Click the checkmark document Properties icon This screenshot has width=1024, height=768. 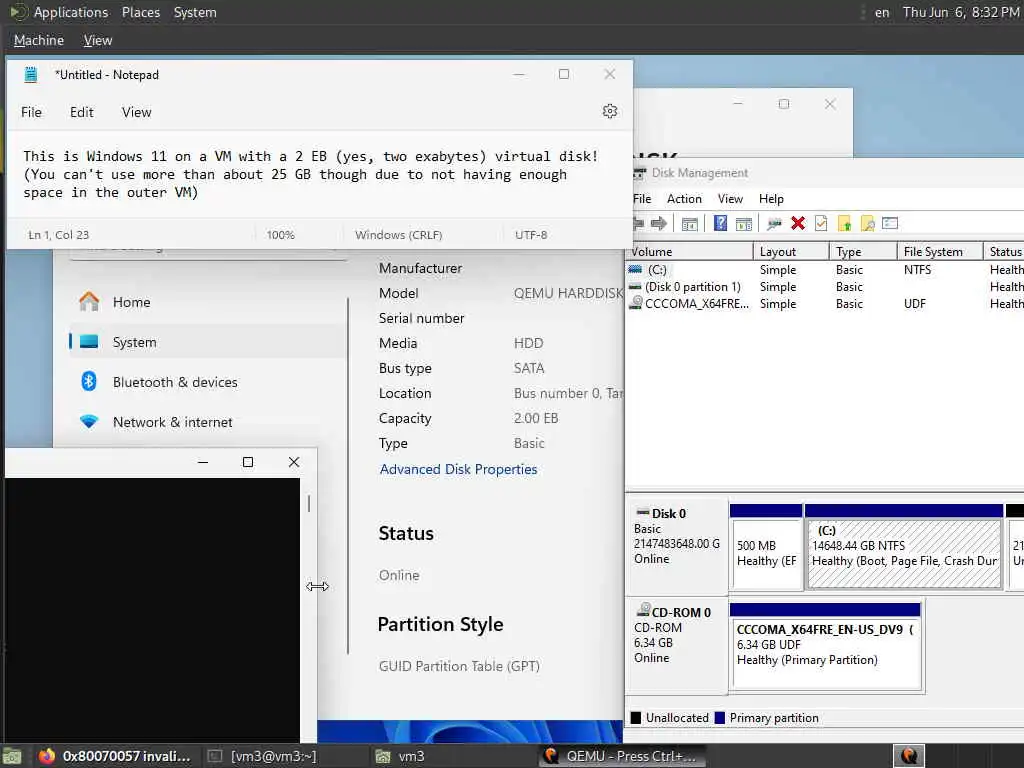click(821, 223)
